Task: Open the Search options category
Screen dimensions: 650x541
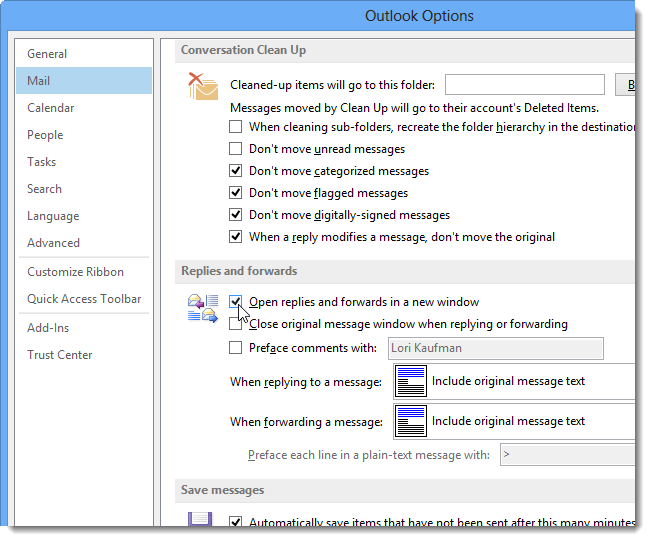Action: pyautogui.click(x=84, y=189)
